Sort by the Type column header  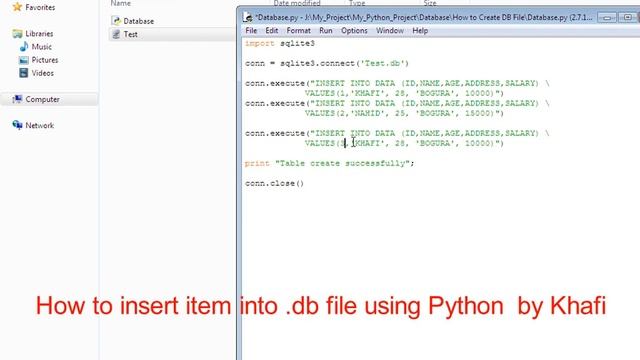[x=357, y=3]
